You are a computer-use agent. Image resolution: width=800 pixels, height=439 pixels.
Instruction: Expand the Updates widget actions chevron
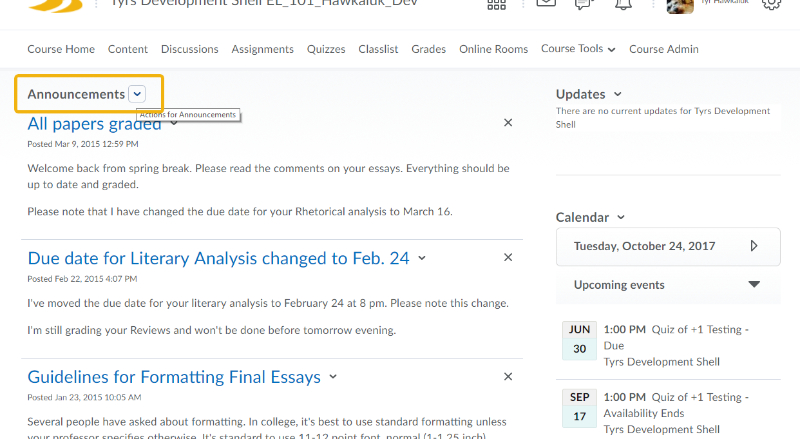(618, 94)
